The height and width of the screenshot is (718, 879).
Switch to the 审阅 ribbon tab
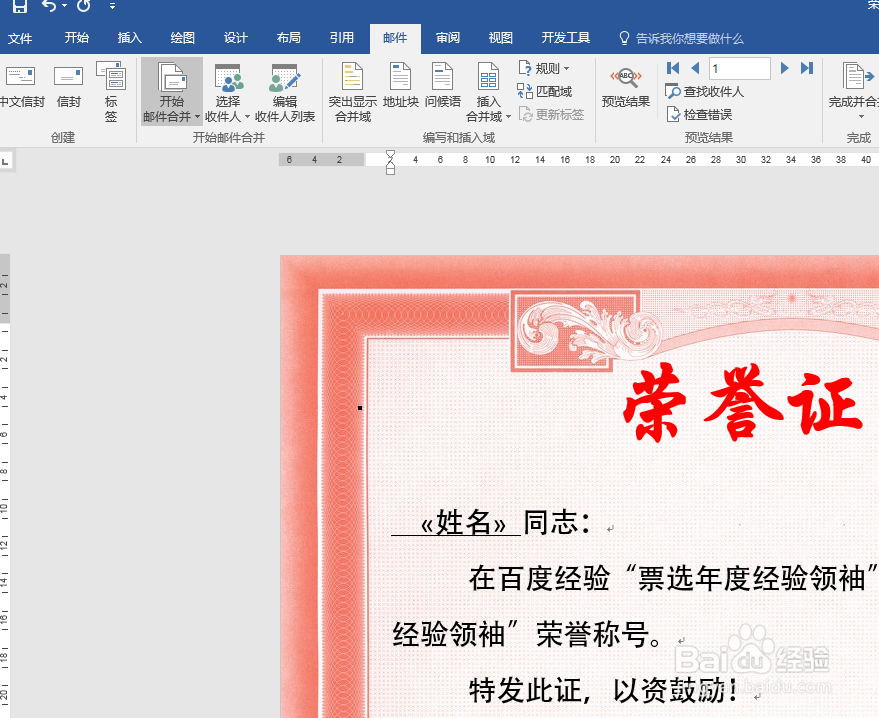(447, 37)
